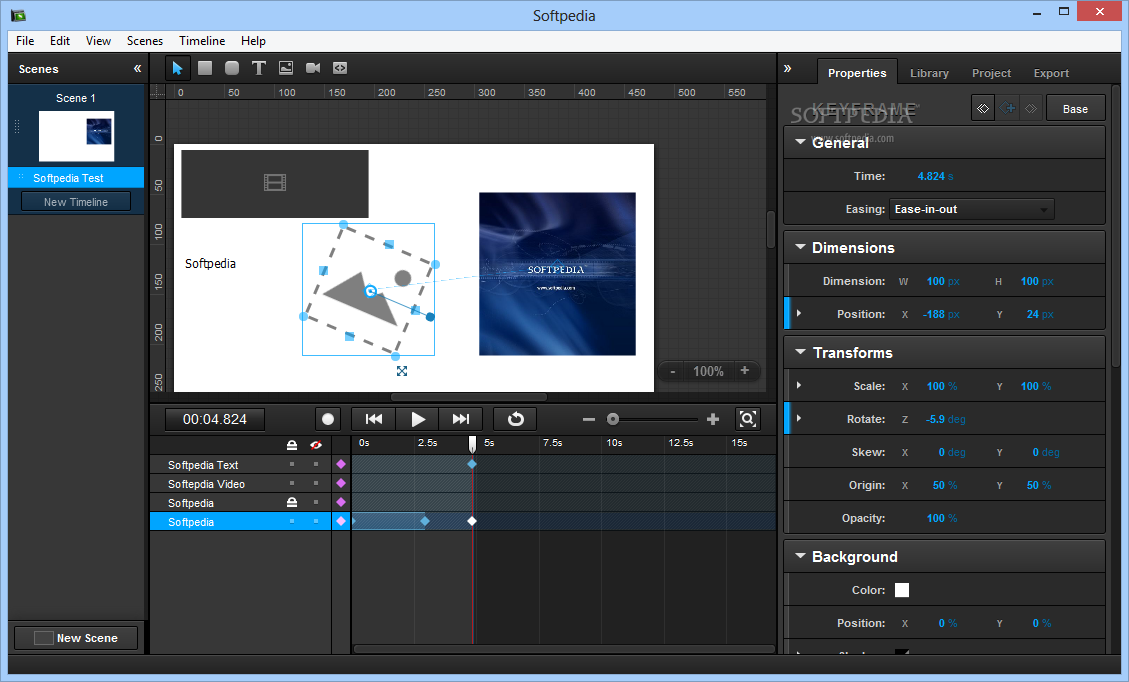
Task: Switch to the Library tab
Action: tap(929, 73)
